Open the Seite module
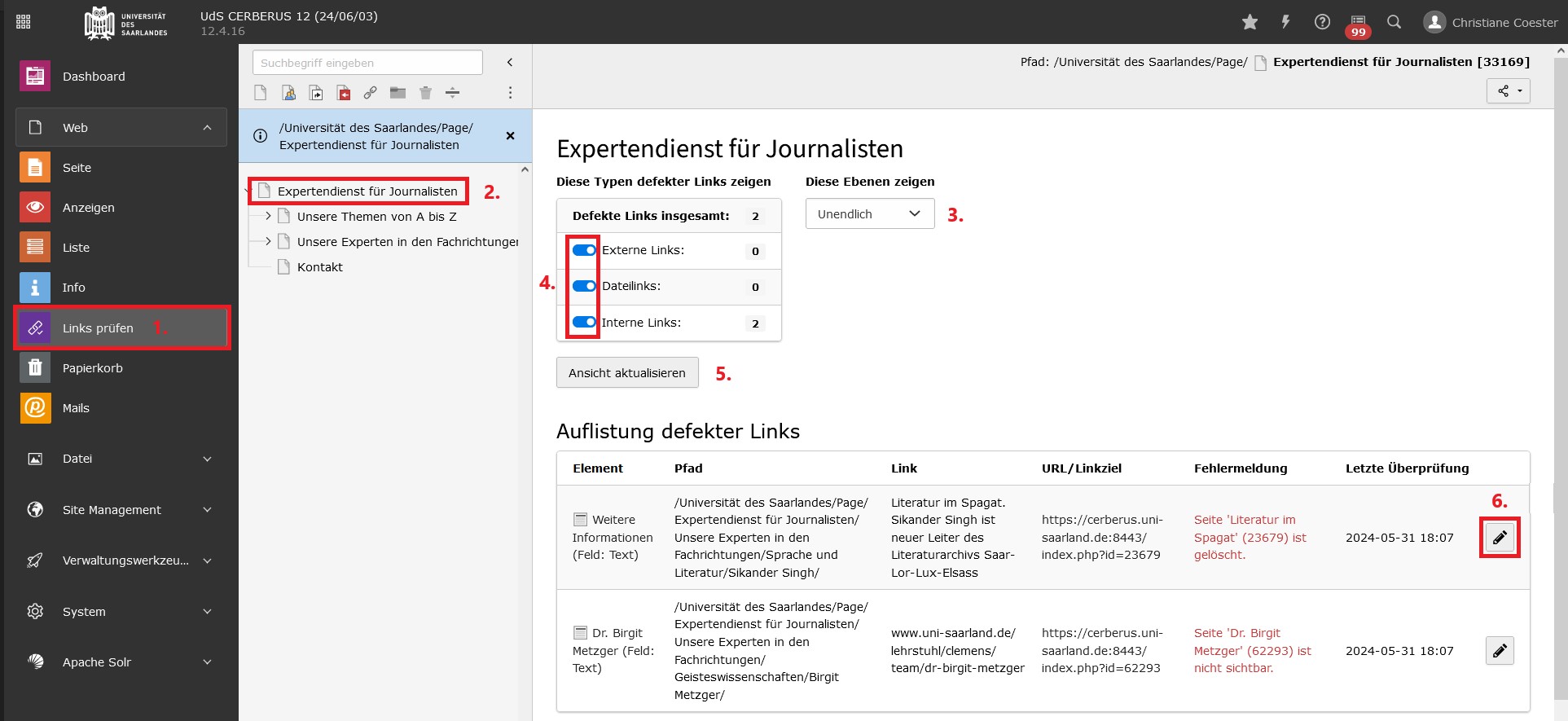The height and width of the screenshot is (721, 1568). point(121,168)
